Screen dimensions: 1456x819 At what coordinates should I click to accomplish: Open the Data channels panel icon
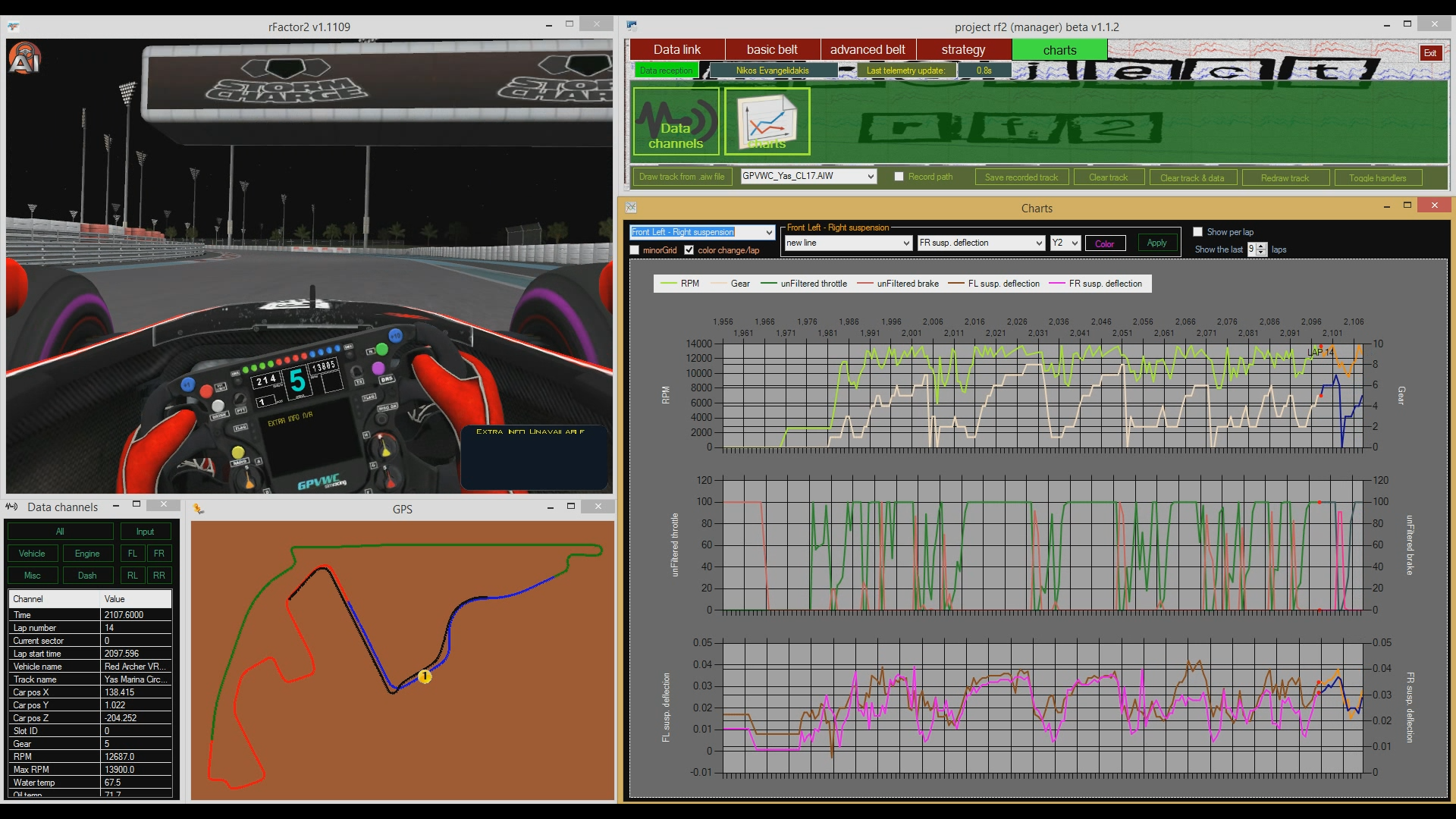click(x=674, y=121)
